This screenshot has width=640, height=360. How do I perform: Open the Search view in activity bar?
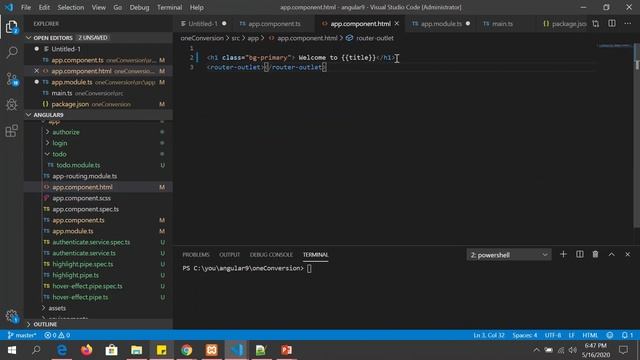pos(12,52)
